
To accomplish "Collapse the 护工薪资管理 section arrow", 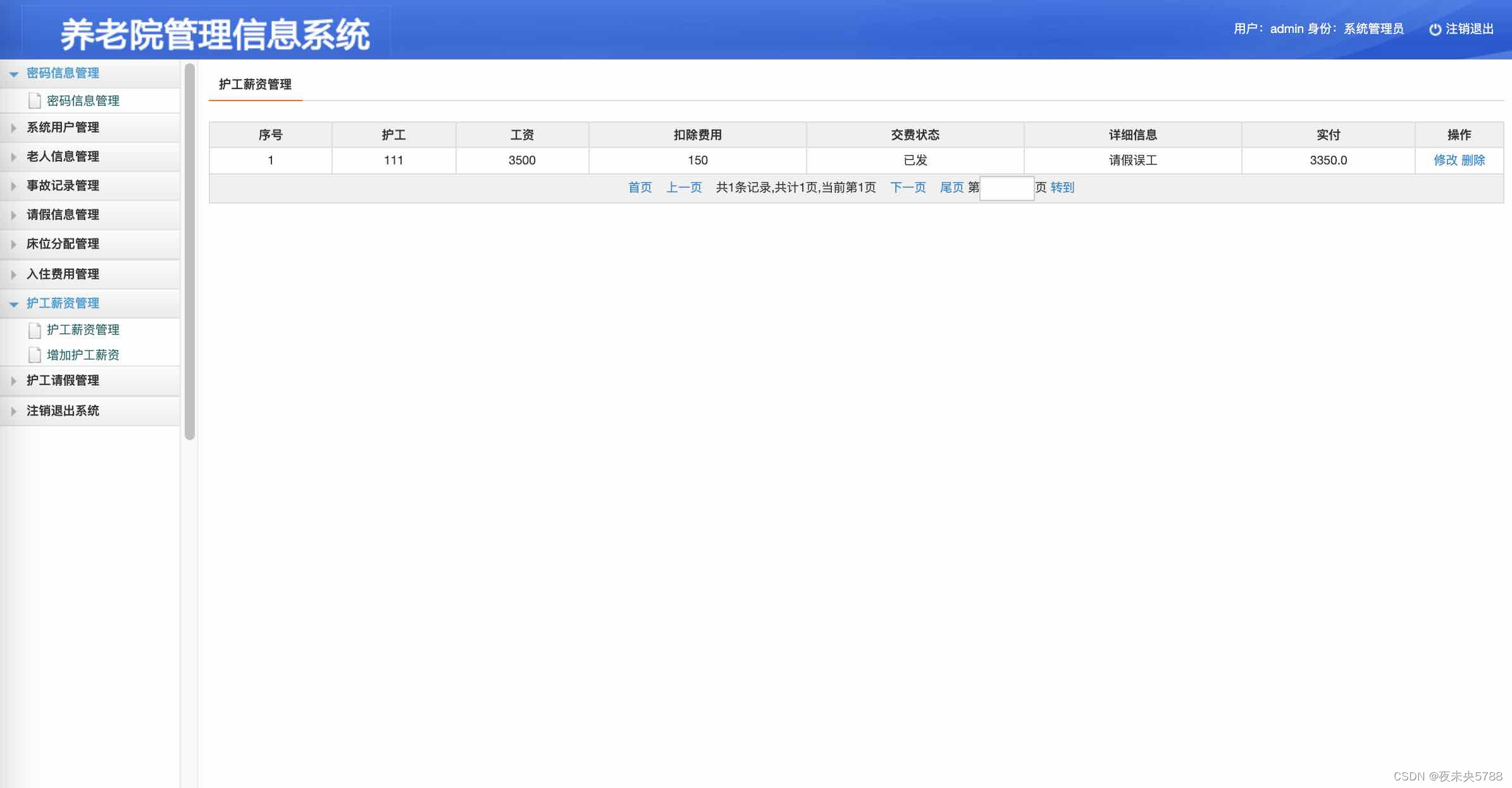I will tap(13, 304).
